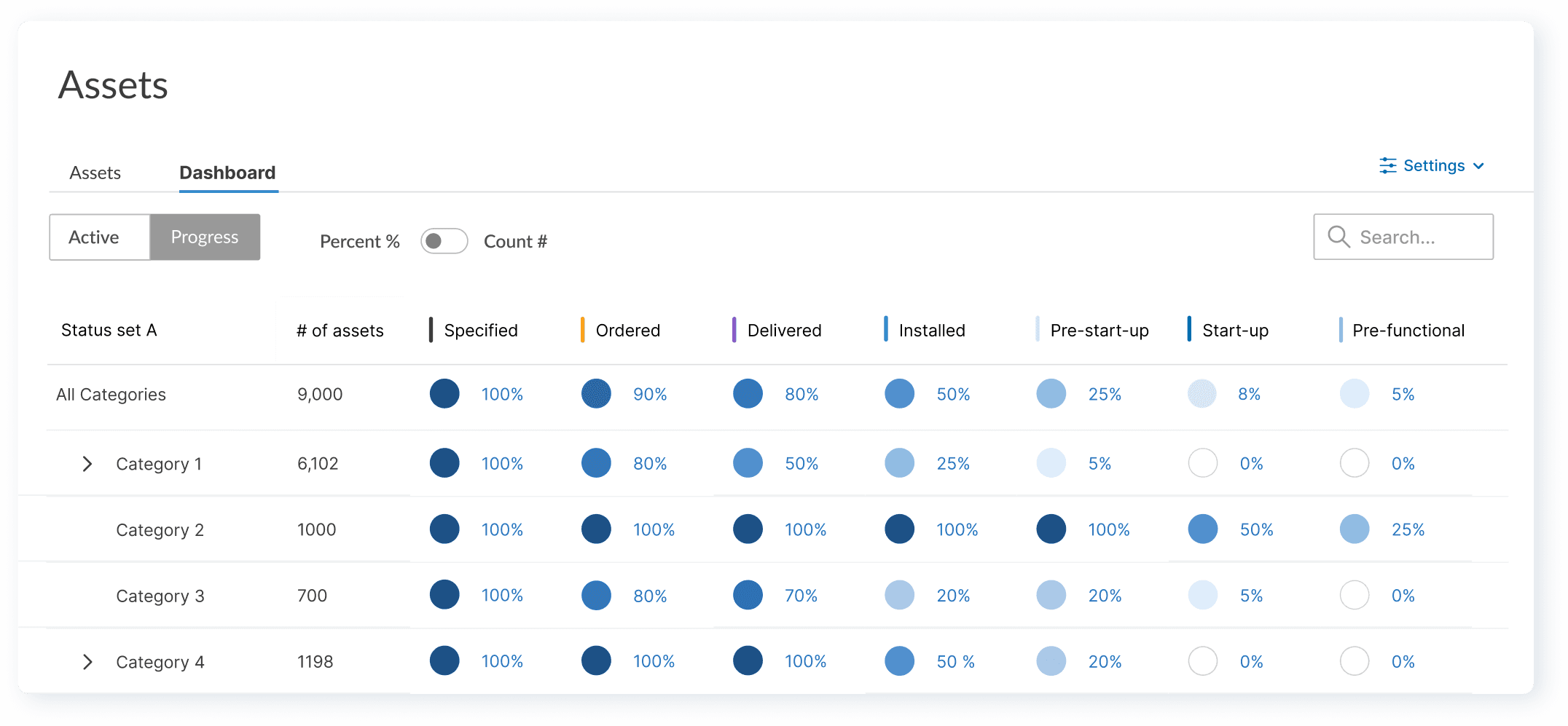The image size is (1568, 726).
Task: Click the Pre-start-up column header
Action: click(x=1099, y=331)
